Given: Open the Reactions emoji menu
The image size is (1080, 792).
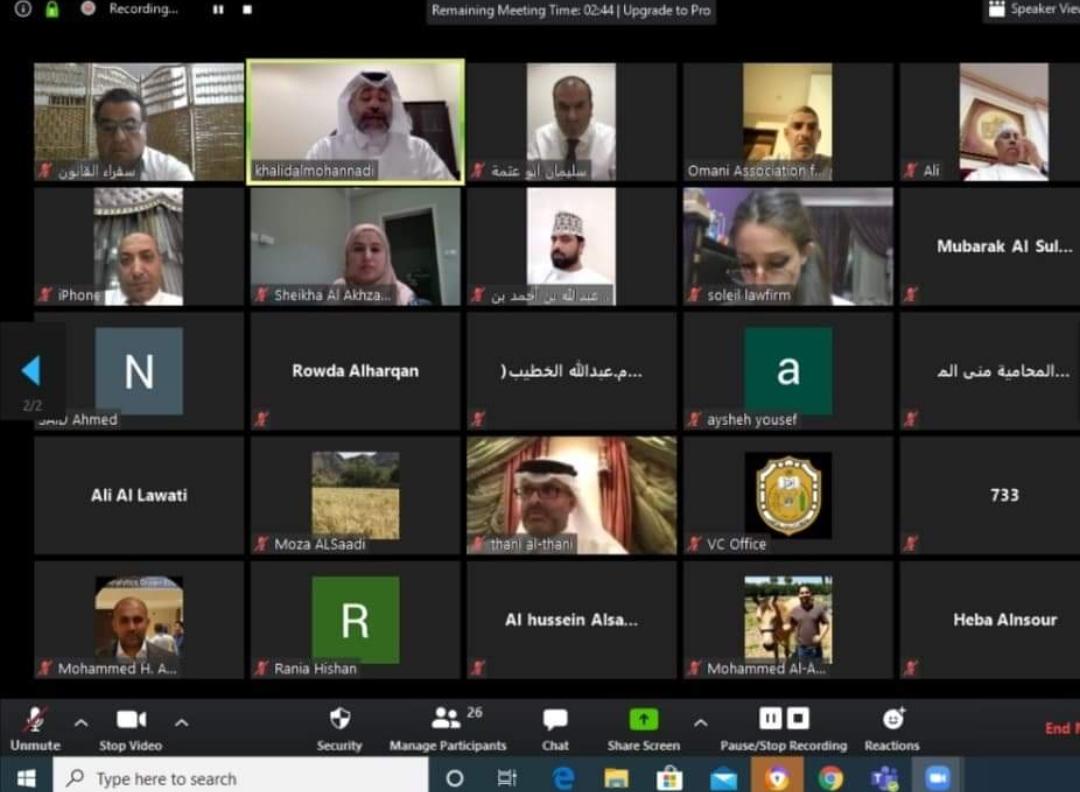Looking at the screenshot, I should (x=892, y=719).
